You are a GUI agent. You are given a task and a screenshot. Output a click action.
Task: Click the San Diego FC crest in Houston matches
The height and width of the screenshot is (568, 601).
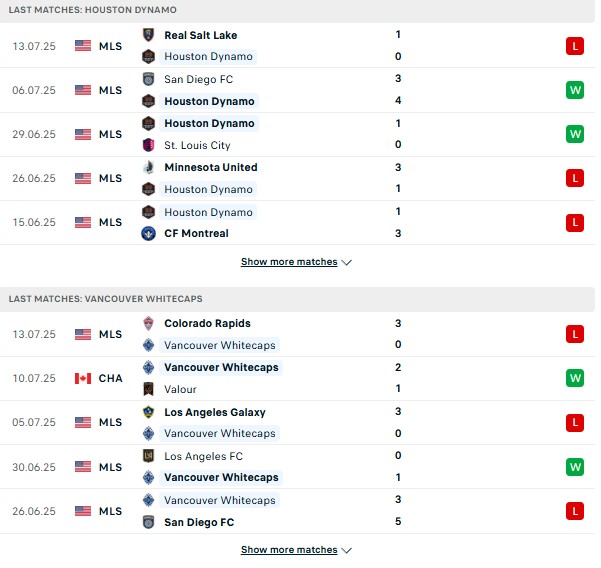148,79
